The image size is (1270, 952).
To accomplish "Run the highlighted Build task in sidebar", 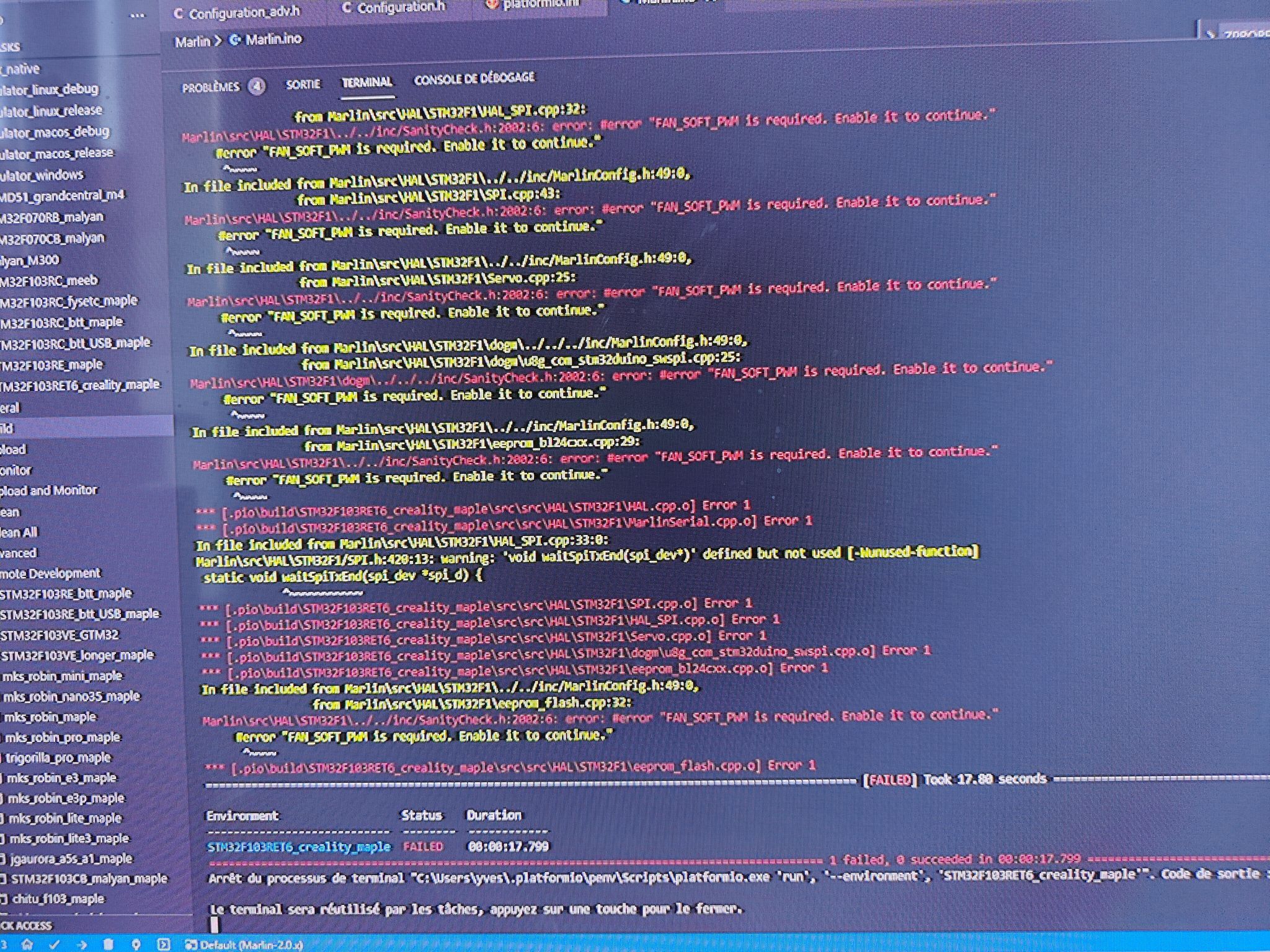I will click(86, 428).
